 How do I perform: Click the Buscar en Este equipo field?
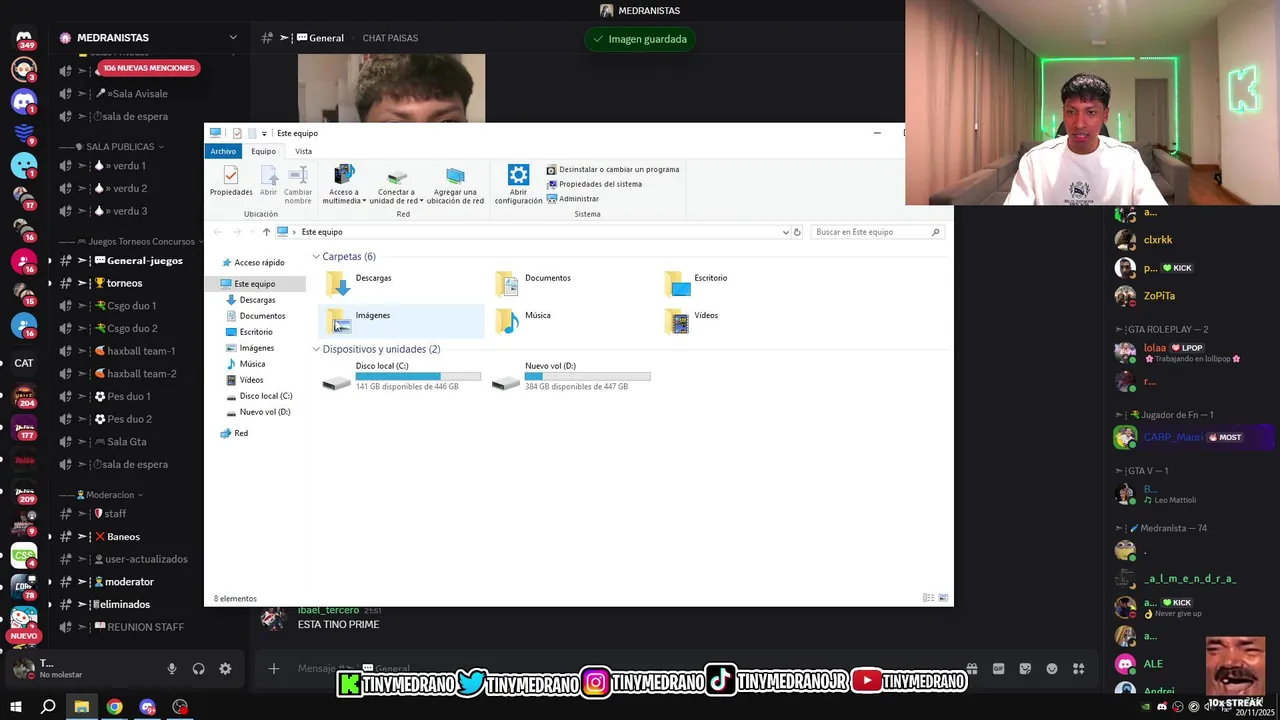[877, 232]
